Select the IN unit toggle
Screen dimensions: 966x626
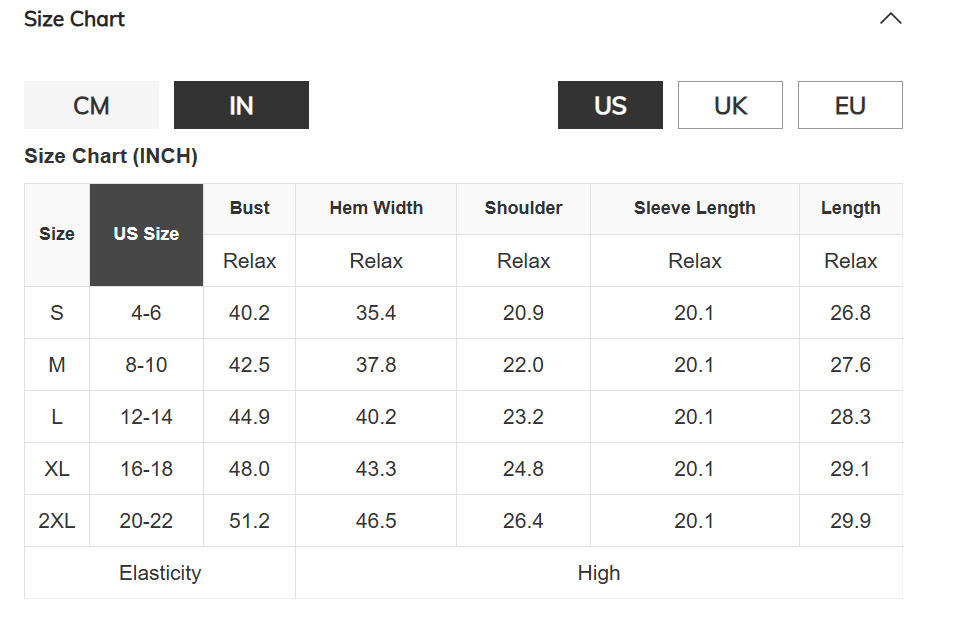coord(241,105)
